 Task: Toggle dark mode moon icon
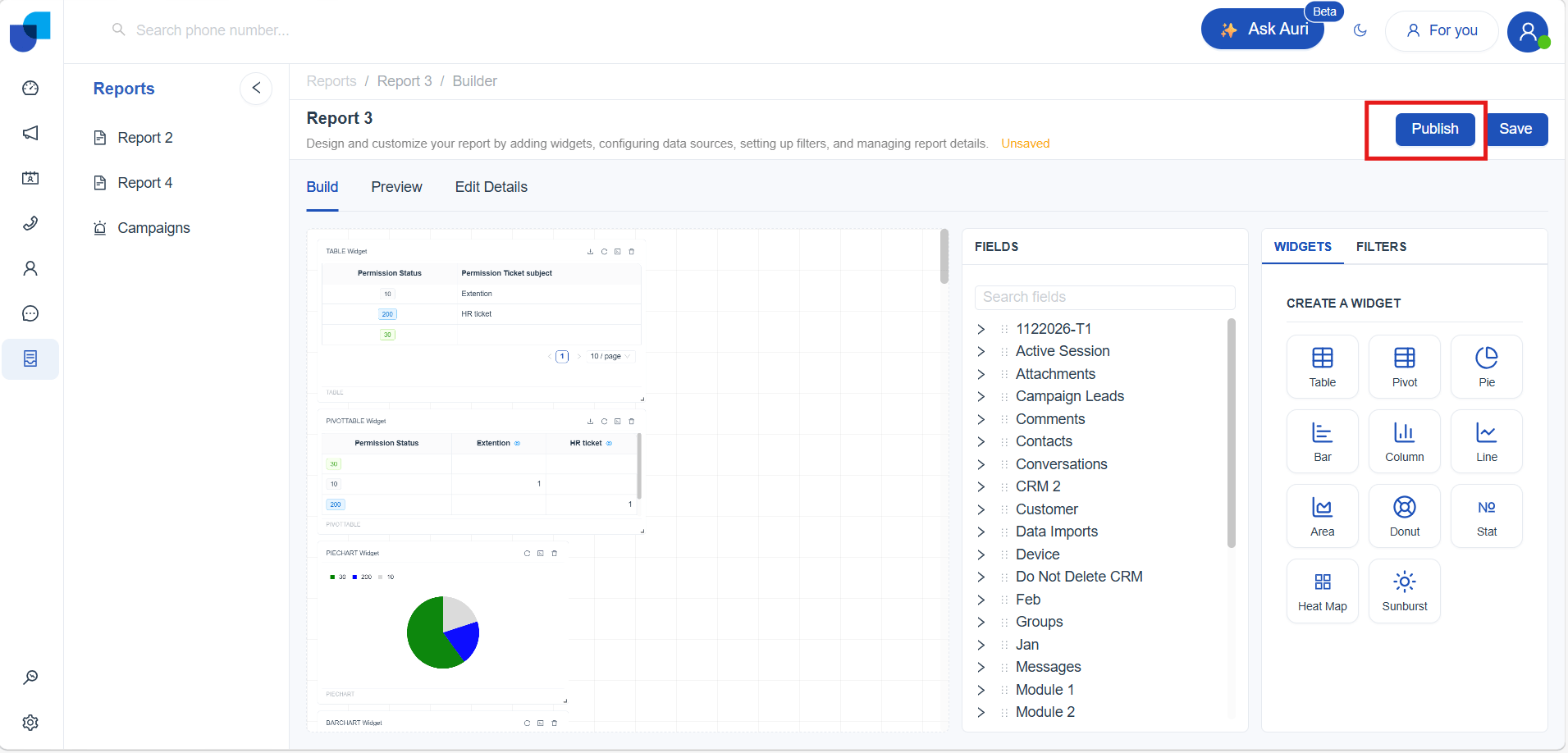1360,30
